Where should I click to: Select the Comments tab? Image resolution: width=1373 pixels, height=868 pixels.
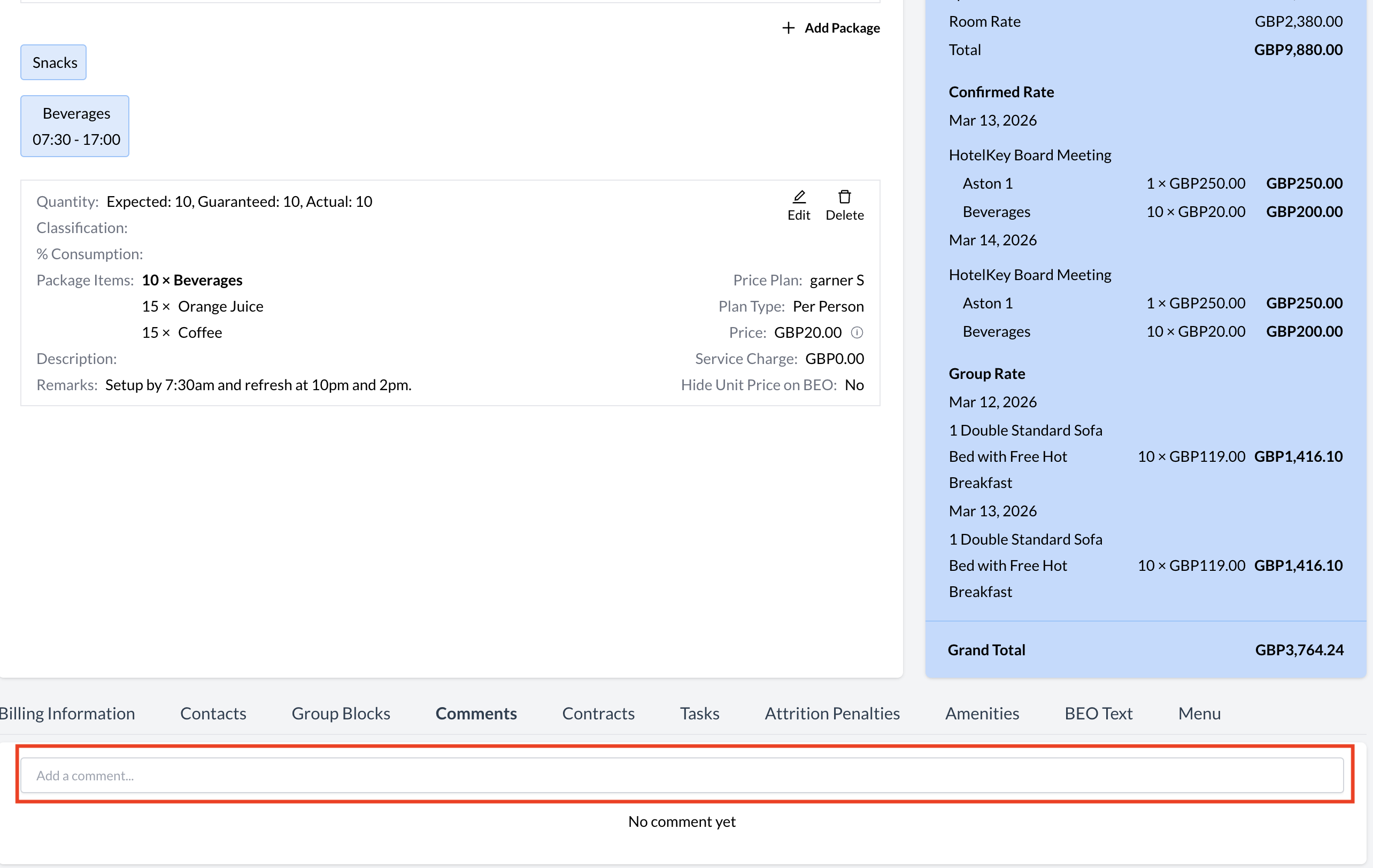(x=476, y=713)
